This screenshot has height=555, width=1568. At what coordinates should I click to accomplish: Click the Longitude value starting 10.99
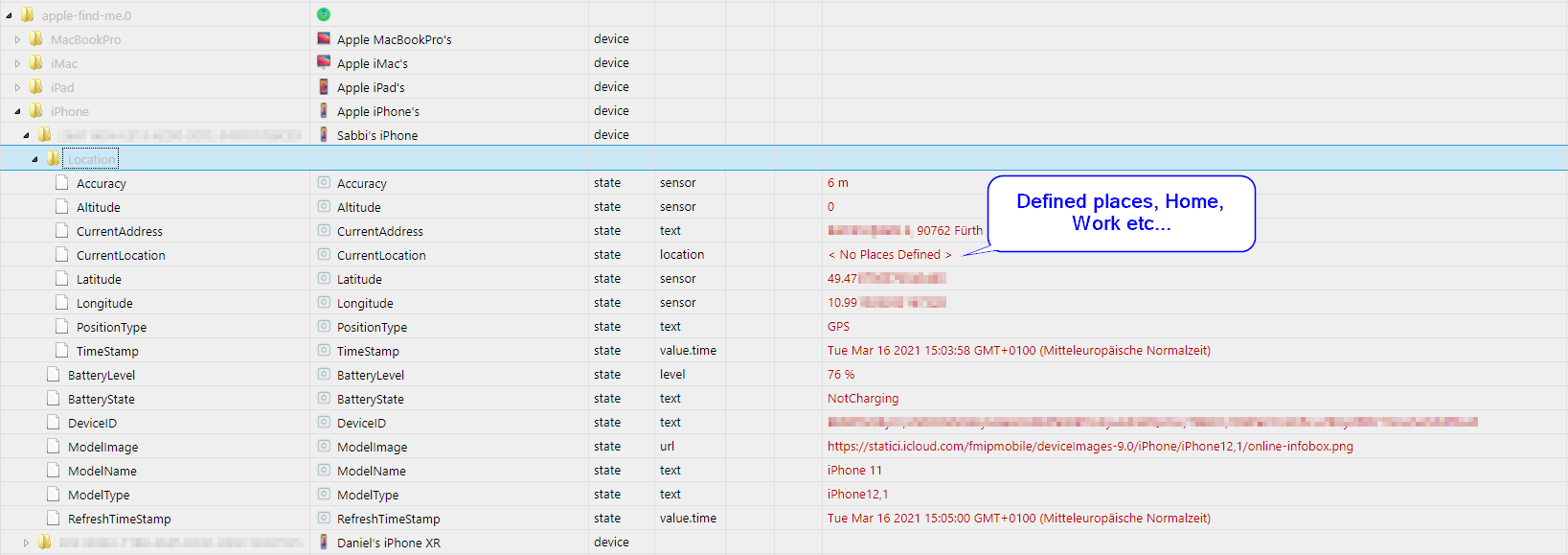pyautogui.click(x=886, y=302)
